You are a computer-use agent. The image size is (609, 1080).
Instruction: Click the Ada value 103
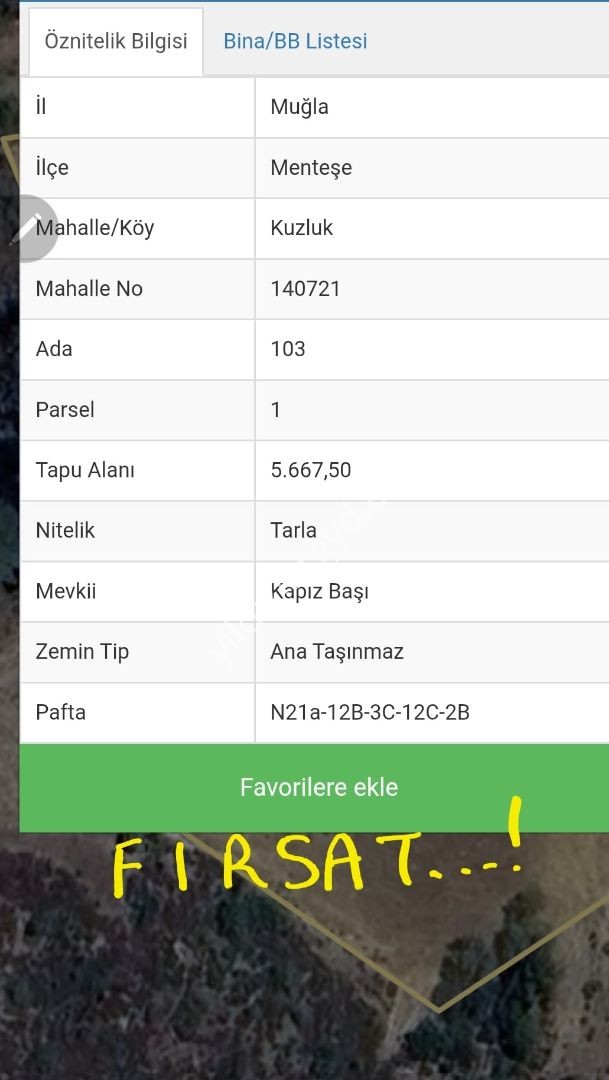click(x=288, y=349)
